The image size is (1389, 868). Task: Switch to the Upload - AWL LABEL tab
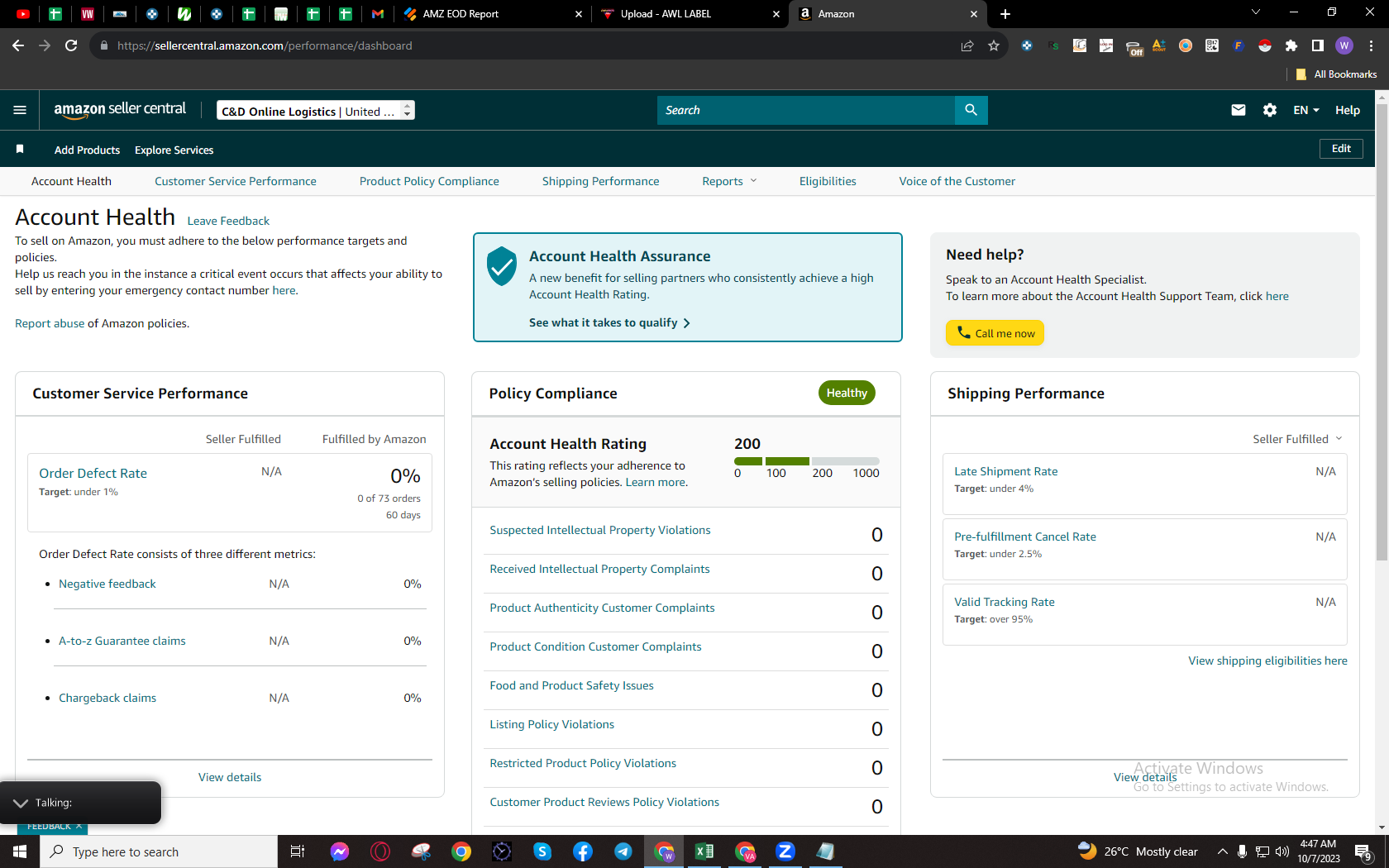pyautogui.click(x=690, y=14)
